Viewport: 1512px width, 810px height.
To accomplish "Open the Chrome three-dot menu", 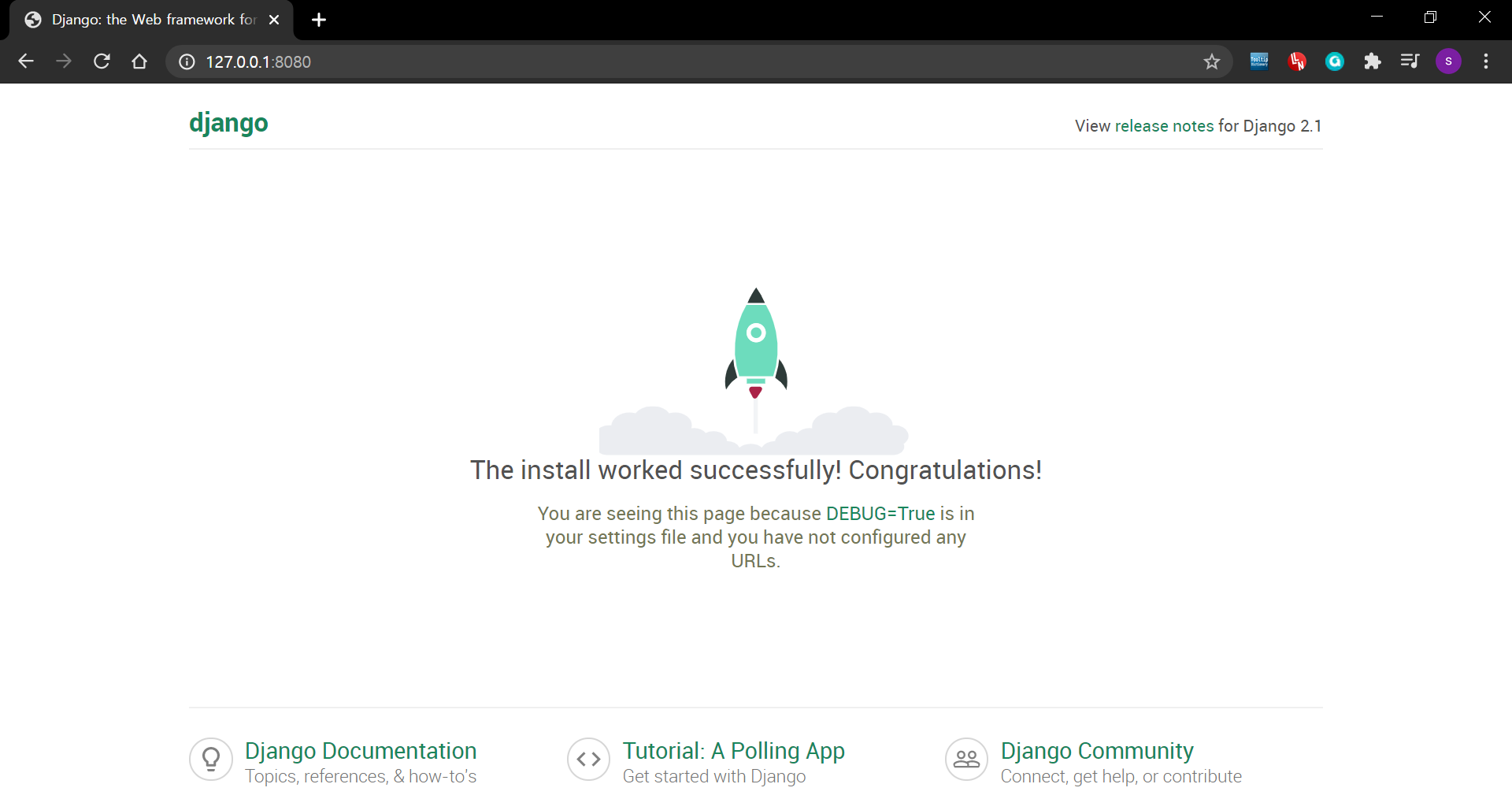I will pyautogui.click(x=1487, y=61).
